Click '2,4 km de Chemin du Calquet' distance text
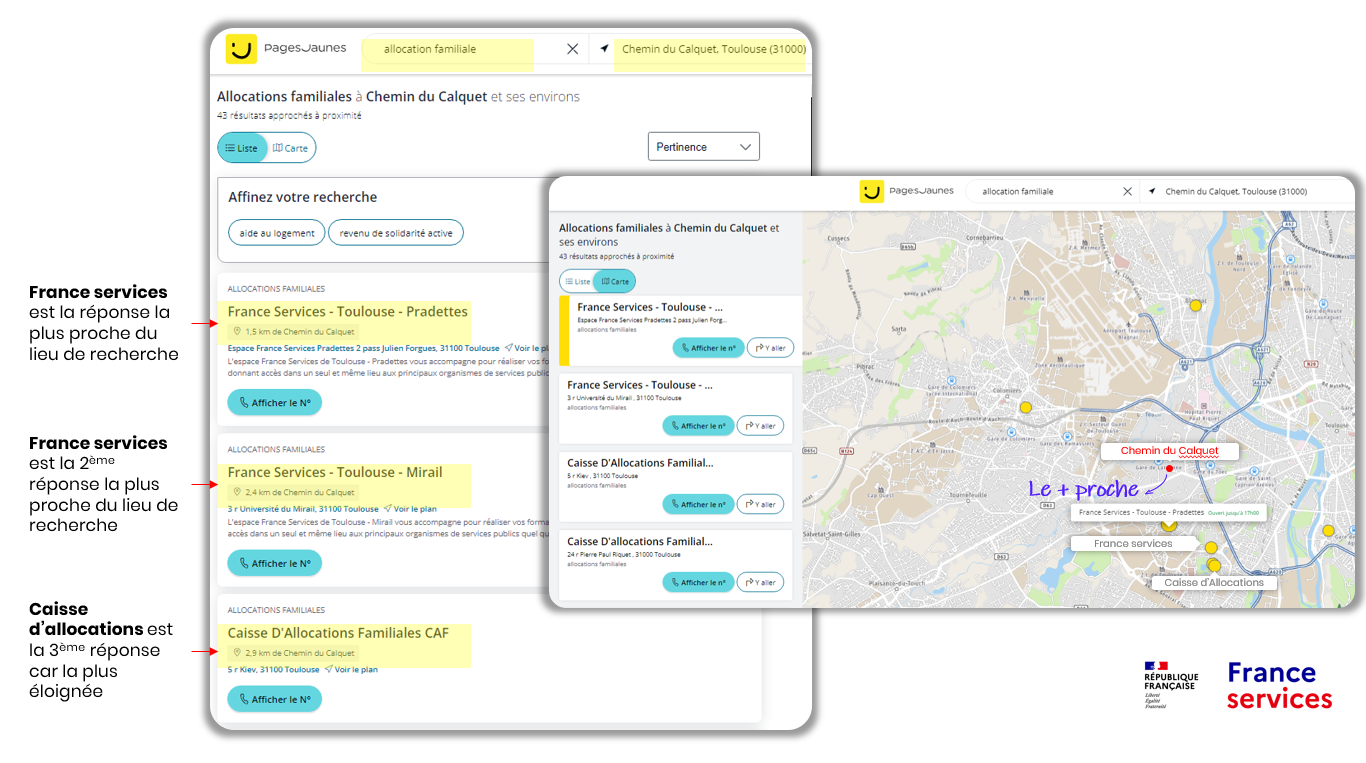Screen dimensions: 1366x763 [300, 492]
